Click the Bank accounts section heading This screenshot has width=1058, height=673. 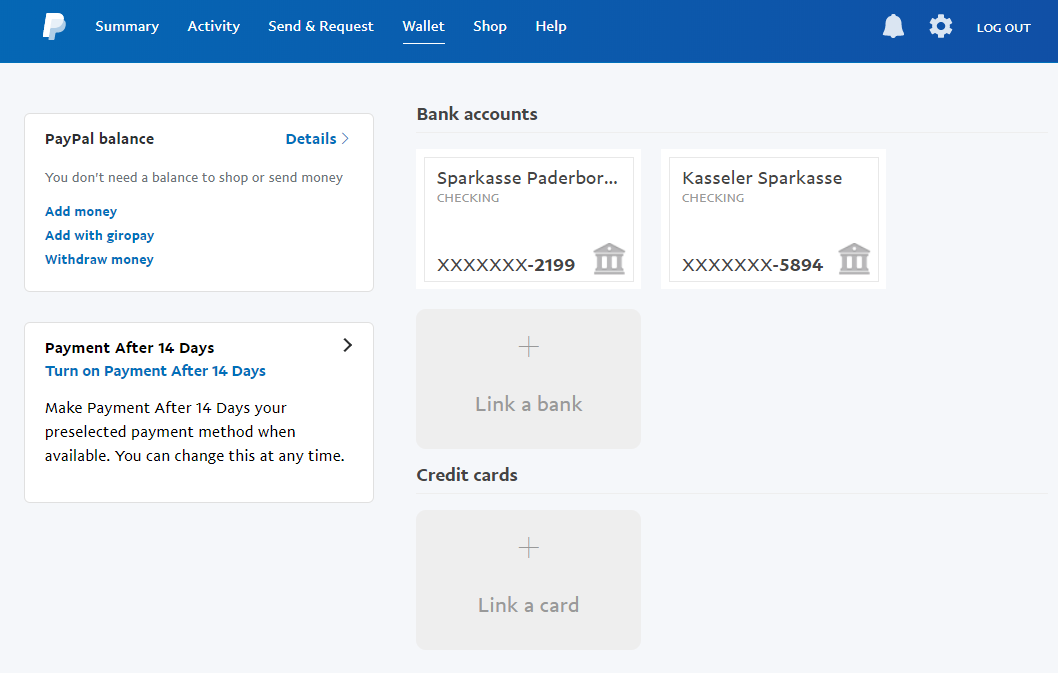[477, 114]
